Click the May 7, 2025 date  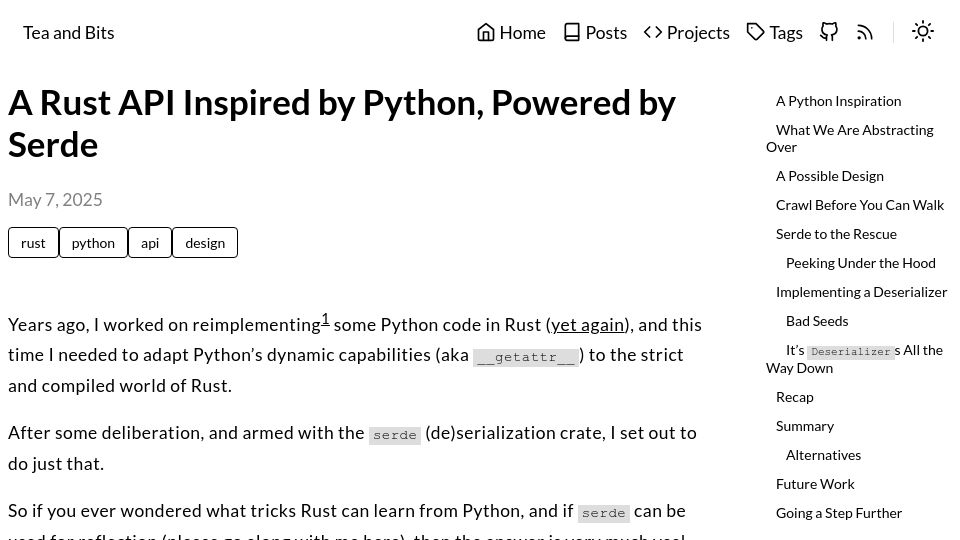(55, 200)
